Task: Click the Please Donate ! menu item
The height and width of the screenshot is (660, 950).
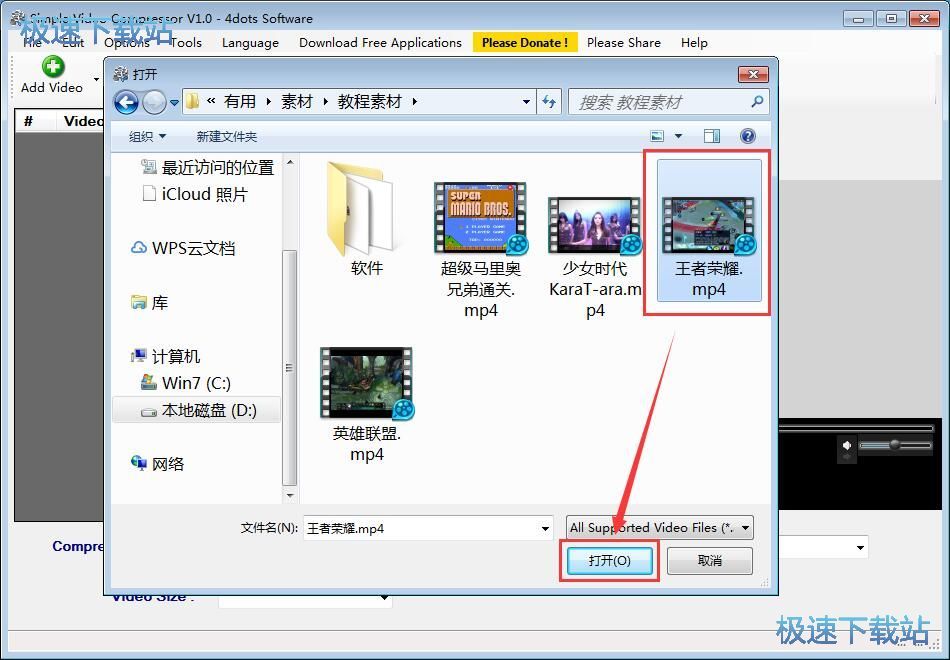Action: 525,42
